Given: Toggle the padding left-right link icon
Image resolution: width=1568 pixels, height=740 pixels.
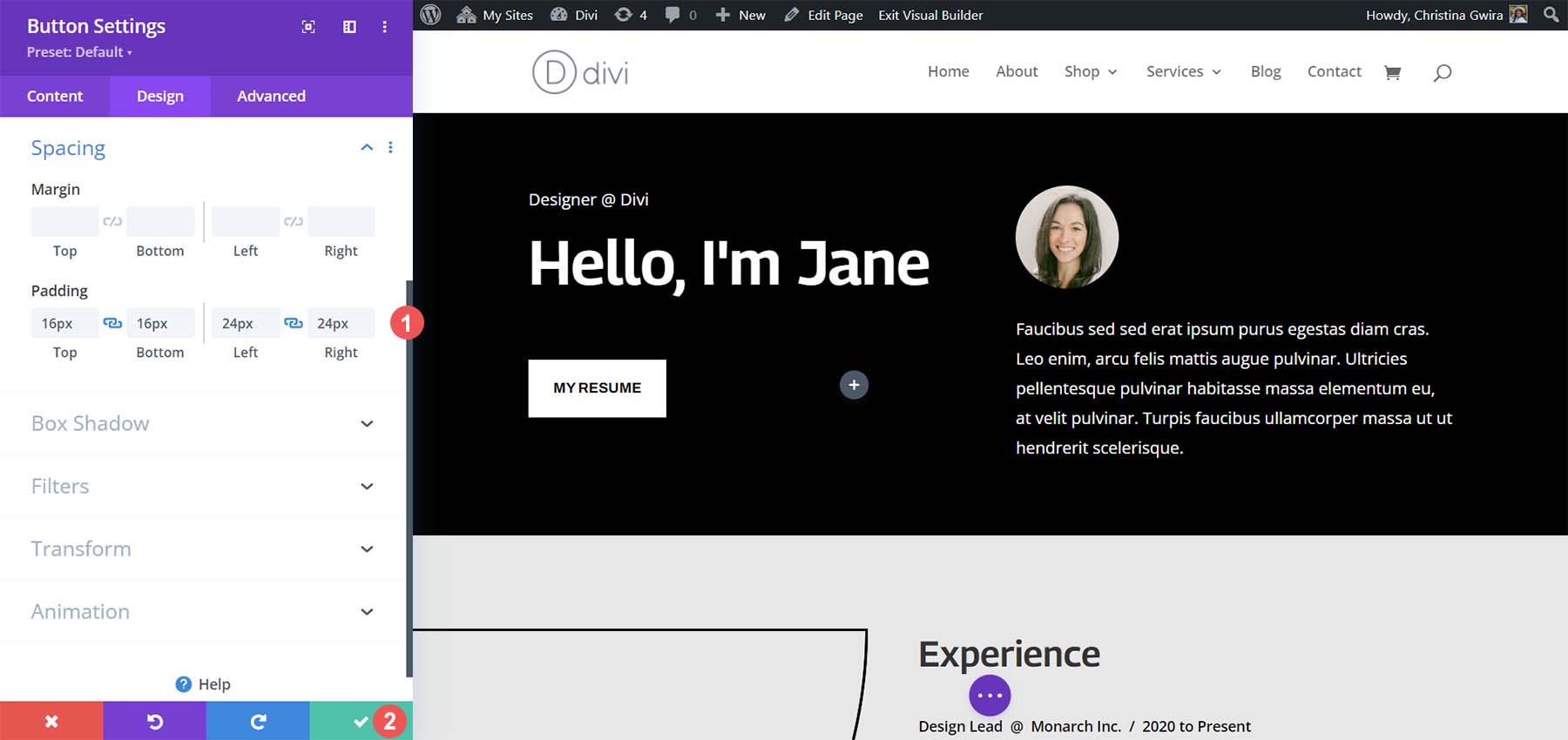Looking at the screenshot, I should 294,323.
